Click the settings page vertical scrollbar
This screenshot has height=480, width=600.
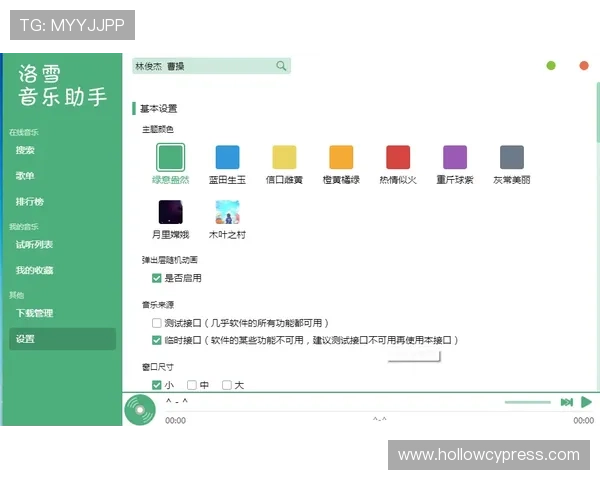pyautogui.click(x=598, y=112)
